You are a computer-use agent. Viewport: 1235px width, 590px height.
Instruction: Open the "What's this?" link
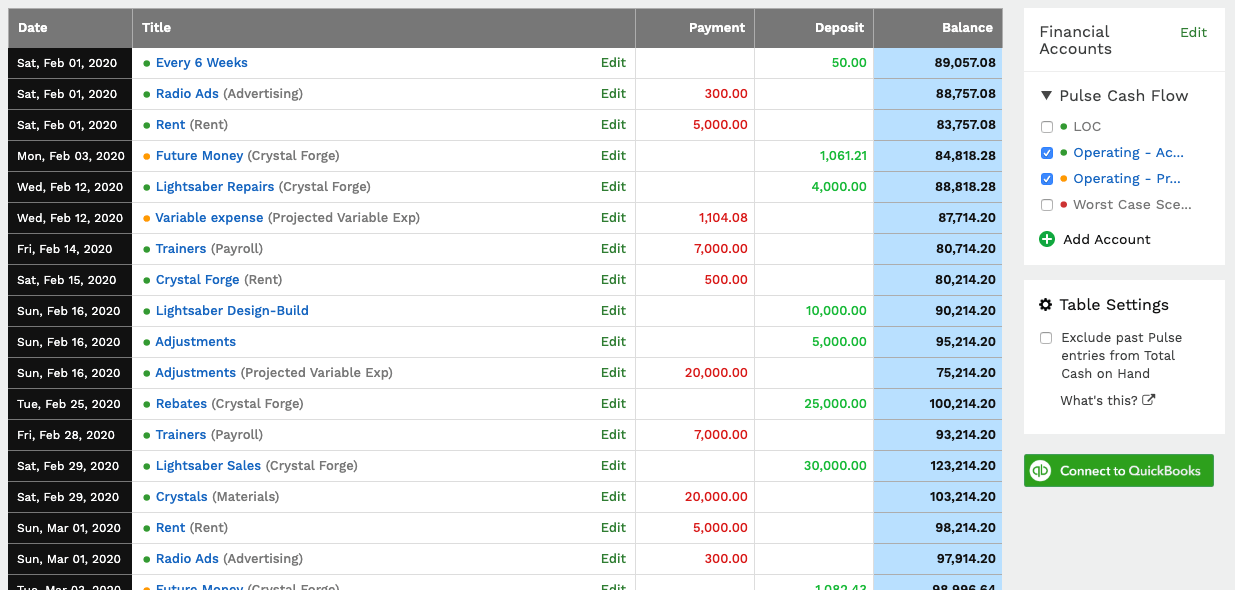1097,400
